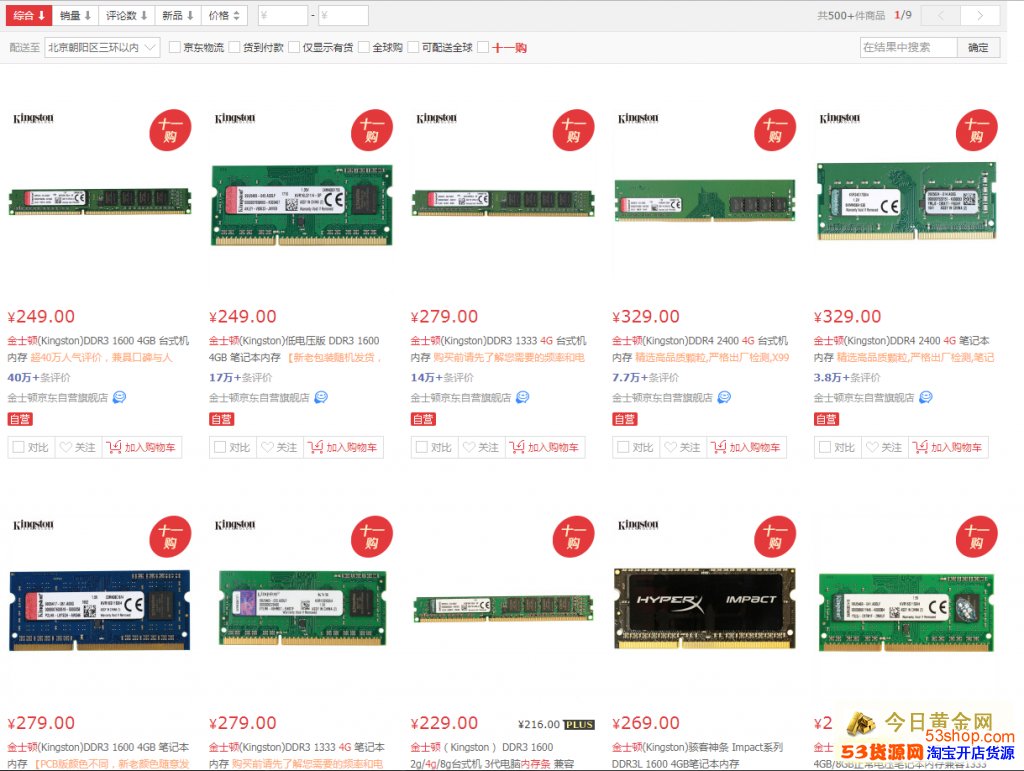Open title link 金士顿 DDR4 2400 4G 台式机
Viewport: 1024px width, 771px height.
click(700, 349)
